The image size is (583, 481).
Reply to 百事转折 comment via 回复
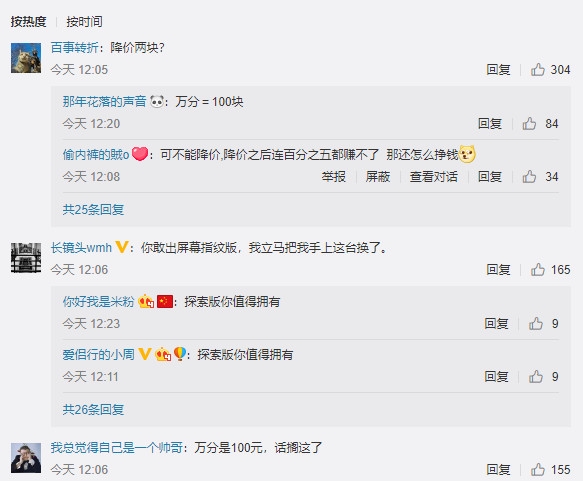click(x=498, y=70)
